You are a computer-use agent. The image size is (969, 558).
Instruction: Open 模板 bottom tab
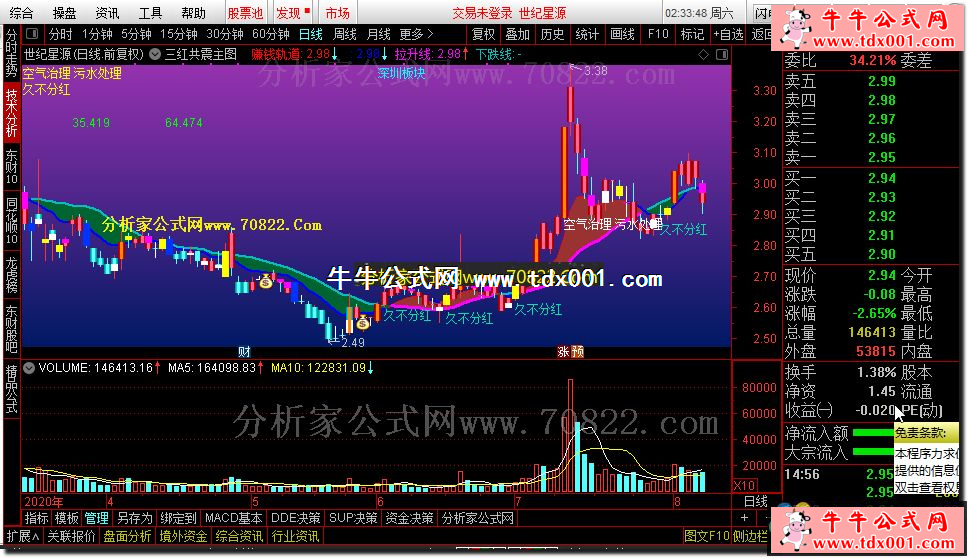(66, 518)
